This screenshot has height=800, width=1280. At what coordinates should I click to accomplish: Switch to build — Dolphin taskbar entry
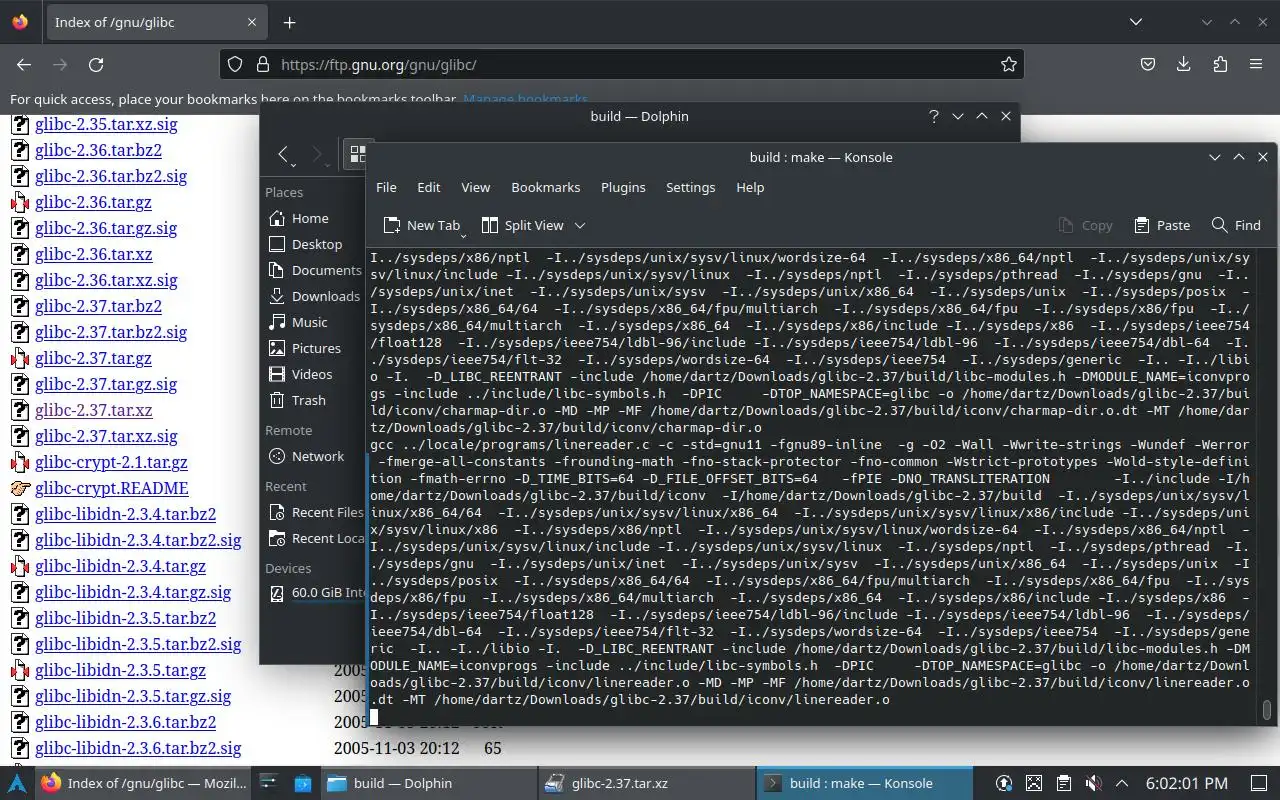(x=428, y=783)
